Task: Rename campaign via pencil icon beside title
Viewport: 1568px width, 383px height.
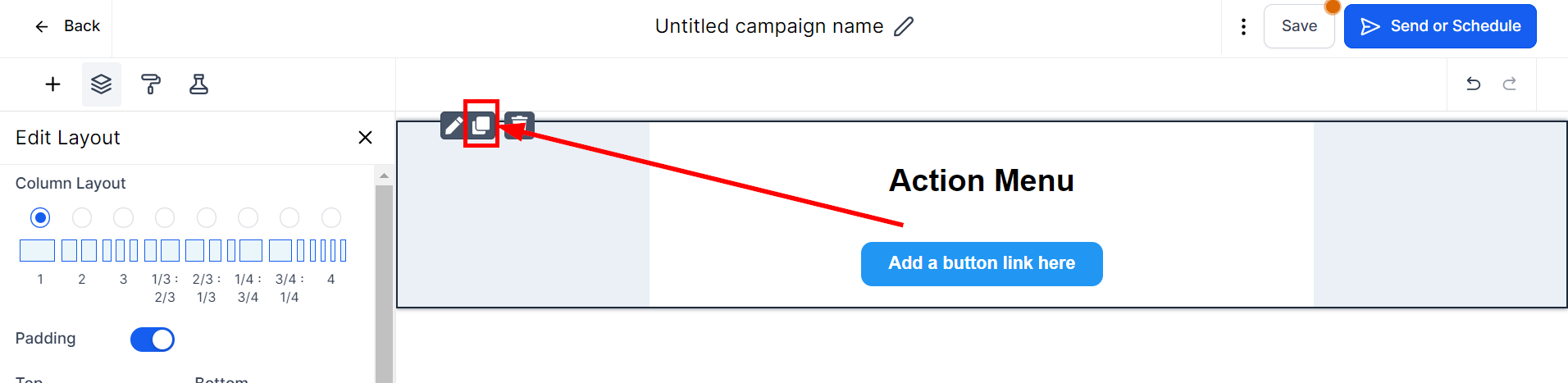Action: [x=904, y=26]
